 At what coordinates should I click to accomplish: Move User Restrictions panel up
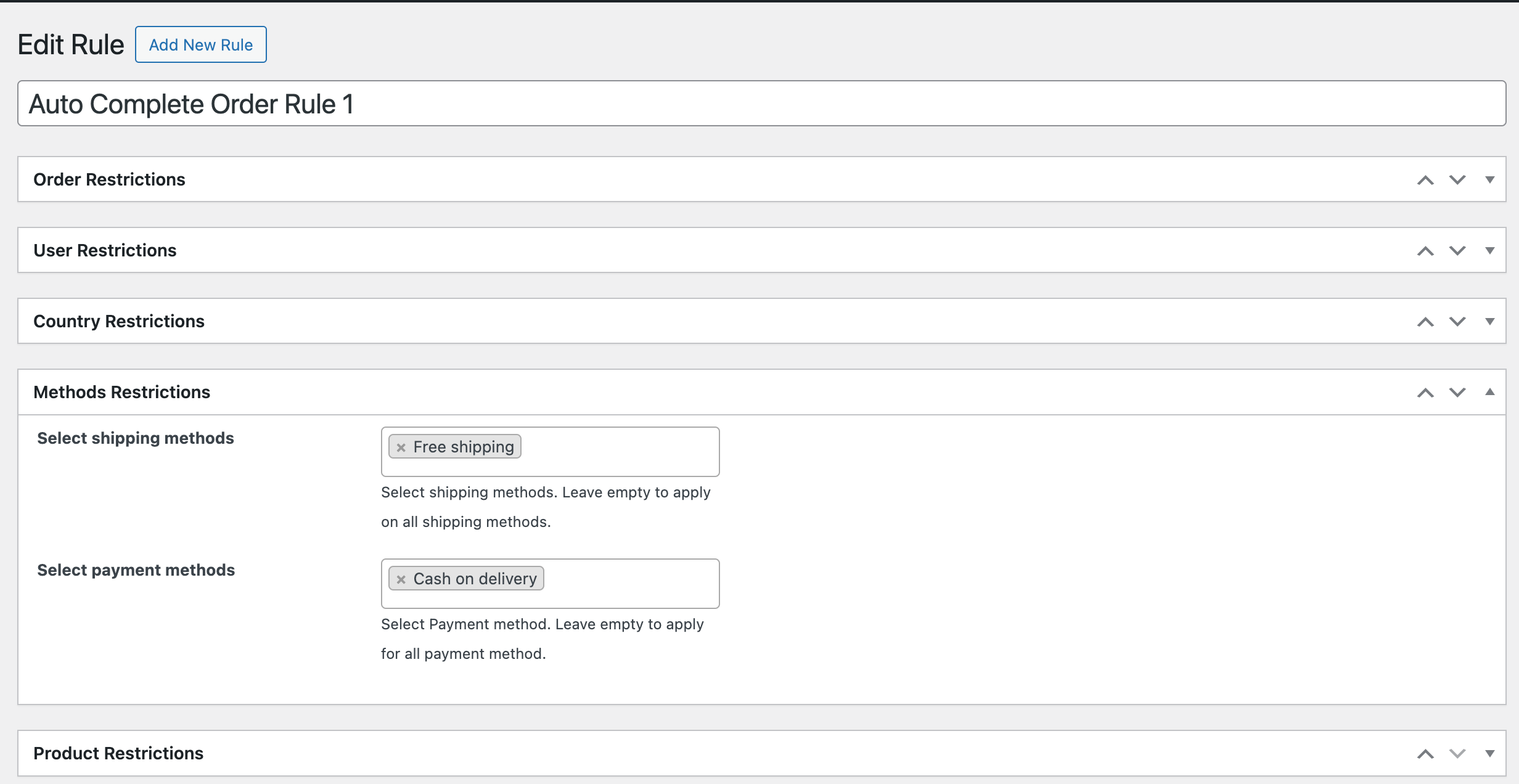pyautogui.click(x=1425, y=250)
